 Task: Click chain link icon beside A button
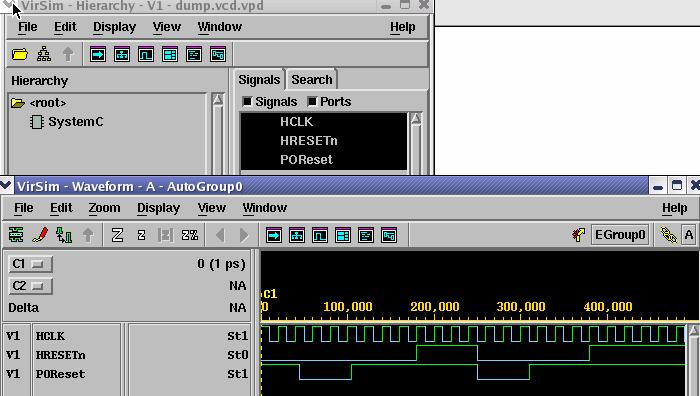click(x=669, y=235)
